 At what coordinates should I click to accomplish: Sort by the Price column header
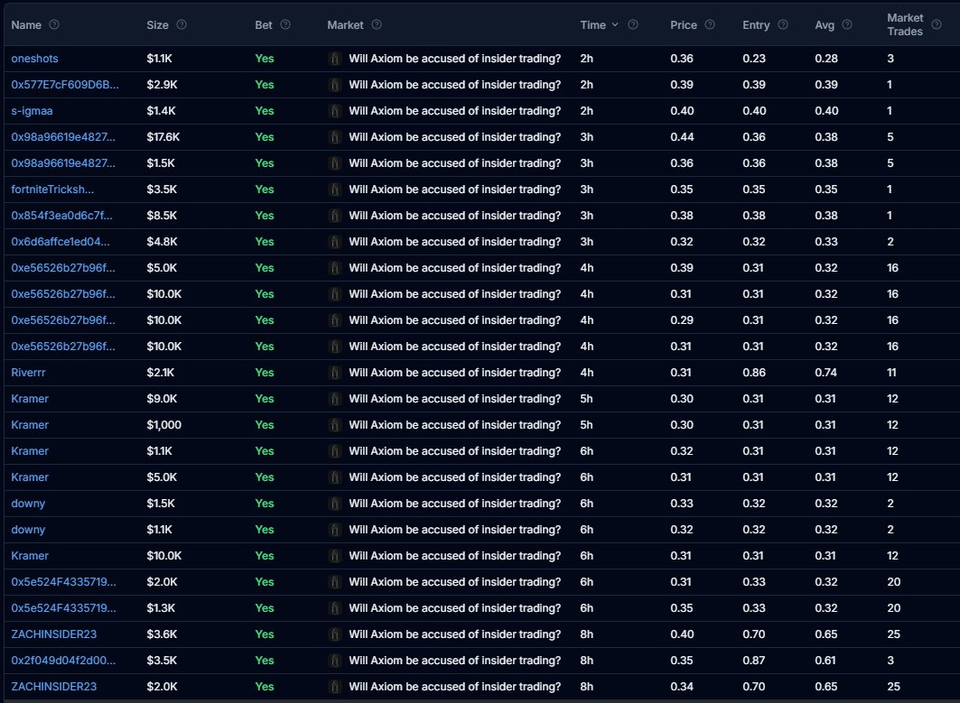pos(681,25)
